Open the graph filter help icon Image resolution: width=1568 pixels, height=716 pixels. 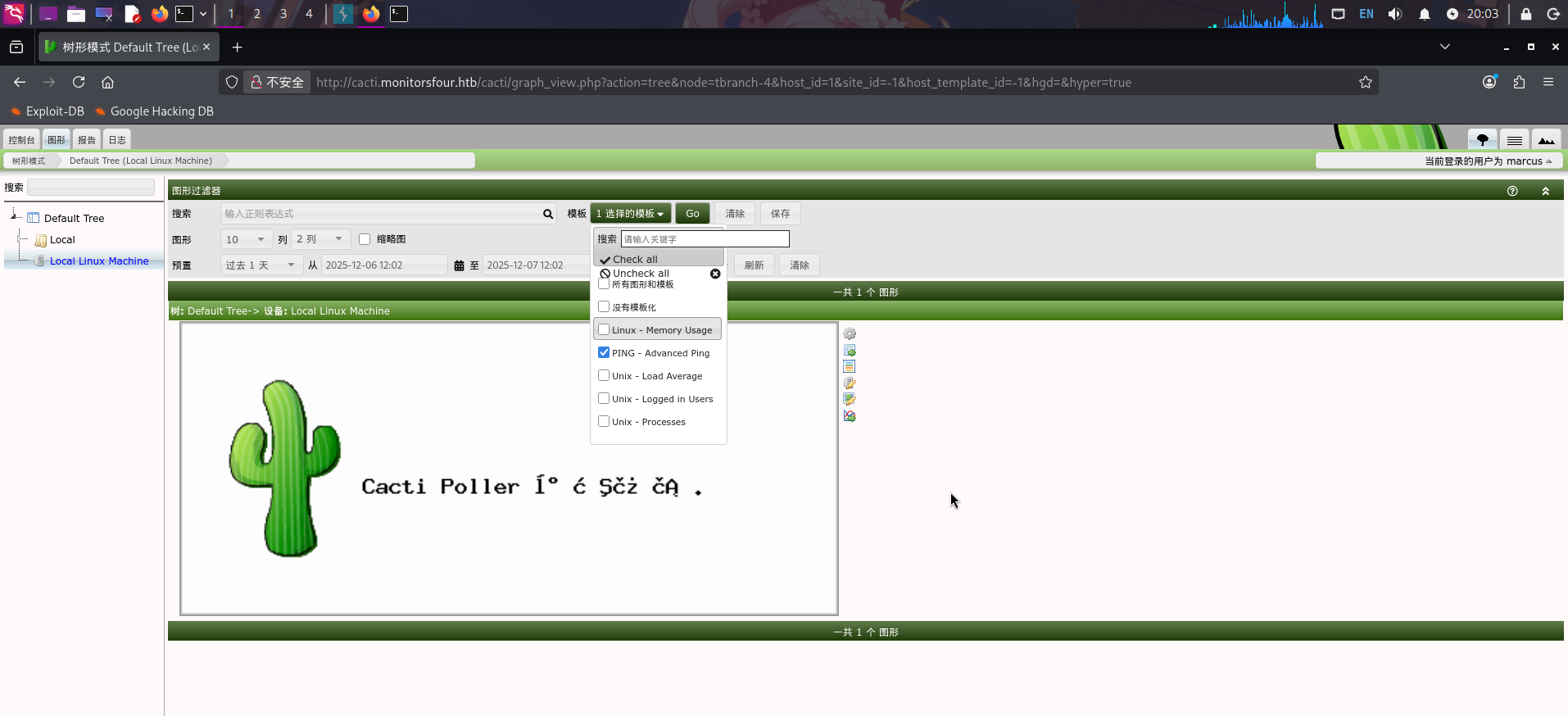click(1512, 191)
